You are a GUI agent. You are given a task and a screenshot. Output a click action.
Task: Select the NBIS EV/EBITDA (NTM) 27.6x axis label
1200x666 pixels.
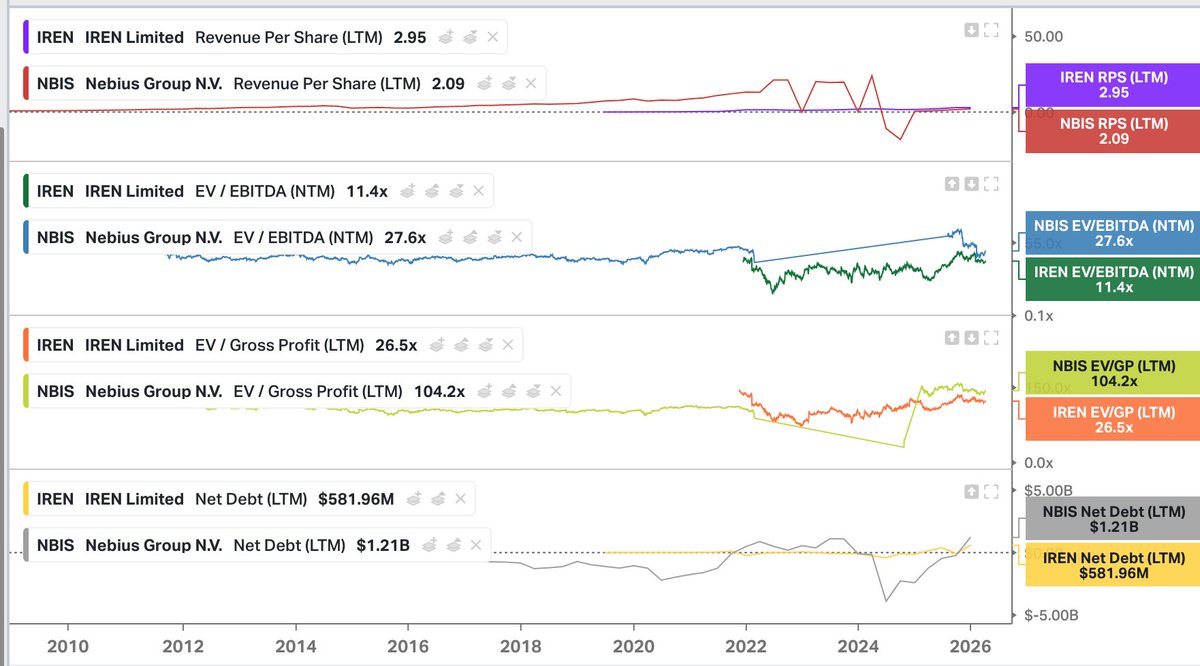pos(1113,232)
